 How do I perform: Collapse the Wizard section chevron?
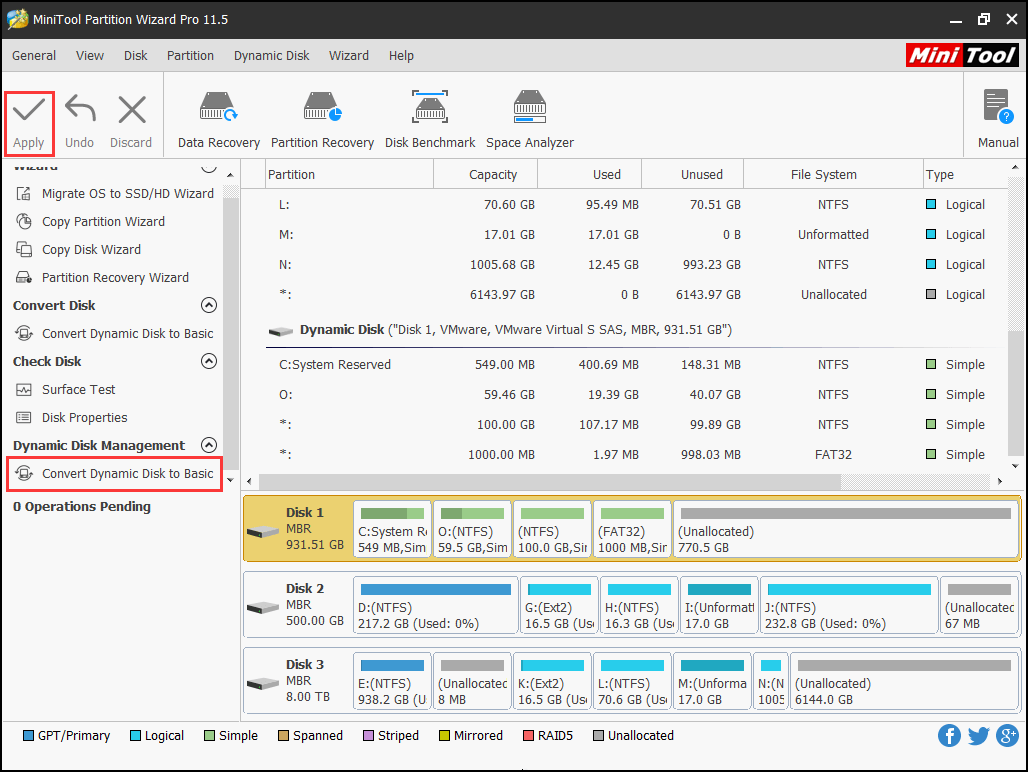point(208,168)
